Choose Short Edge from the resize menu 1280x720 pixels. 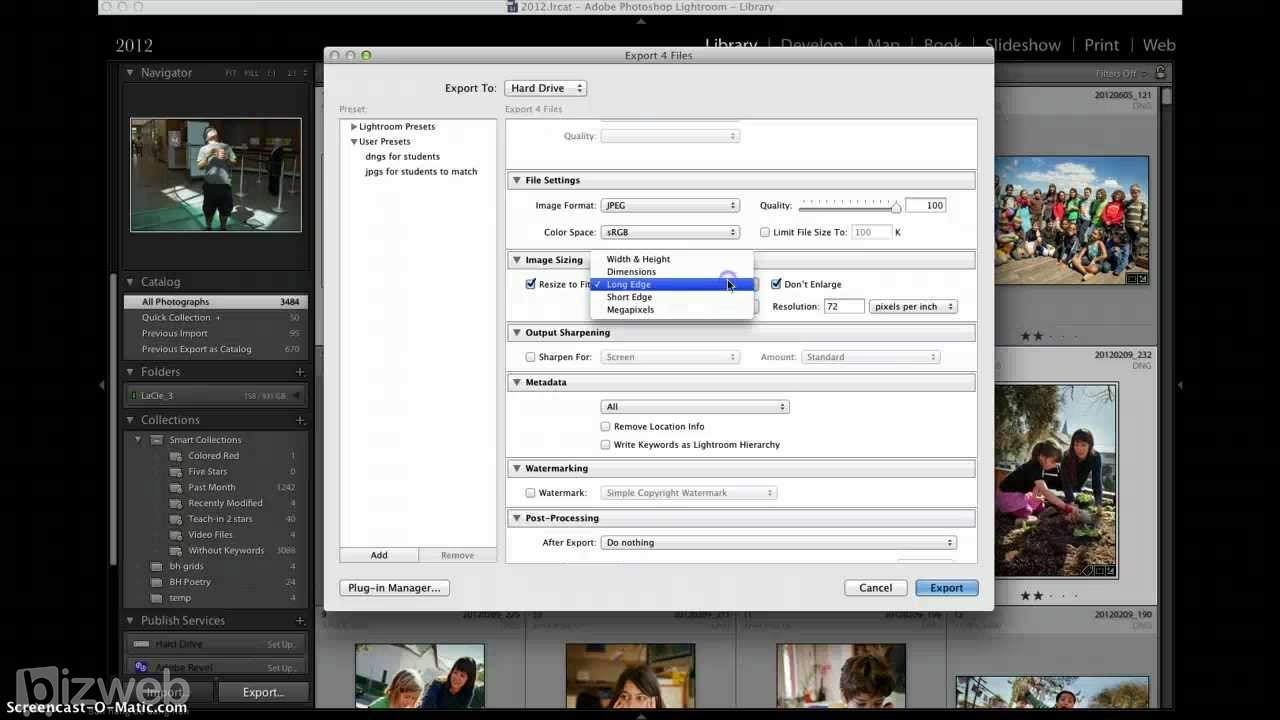click(x=629, y=297)
